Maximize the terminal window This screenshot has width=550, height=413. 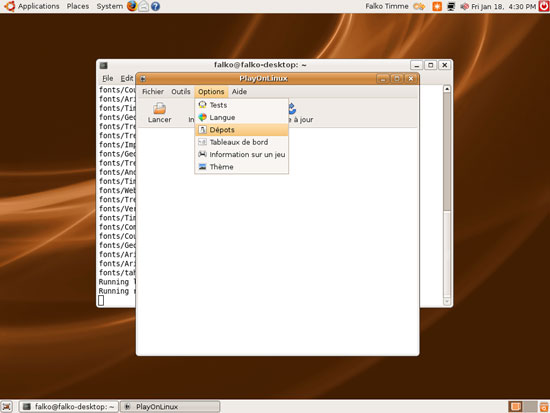[431, 65]
